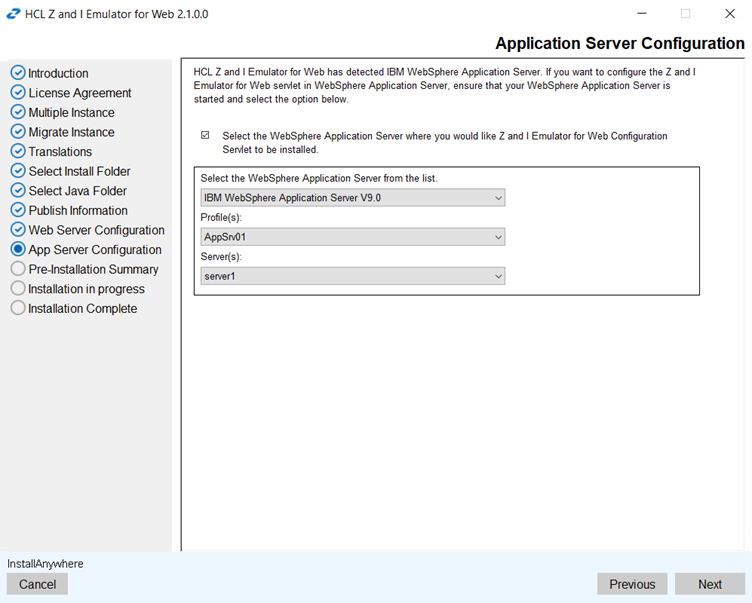
Task: Click the Installation in progress step icon
Action: 18,288
